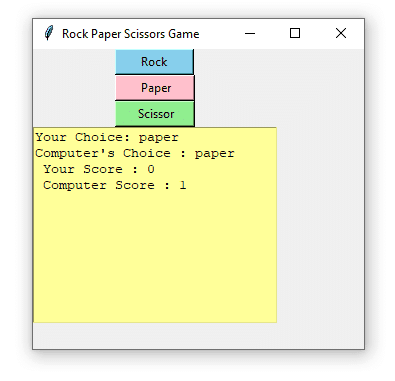Viewport: 395px width, 381px height.
Task: Click the word 'Computer's' in the results text
Action: point(75,153)
